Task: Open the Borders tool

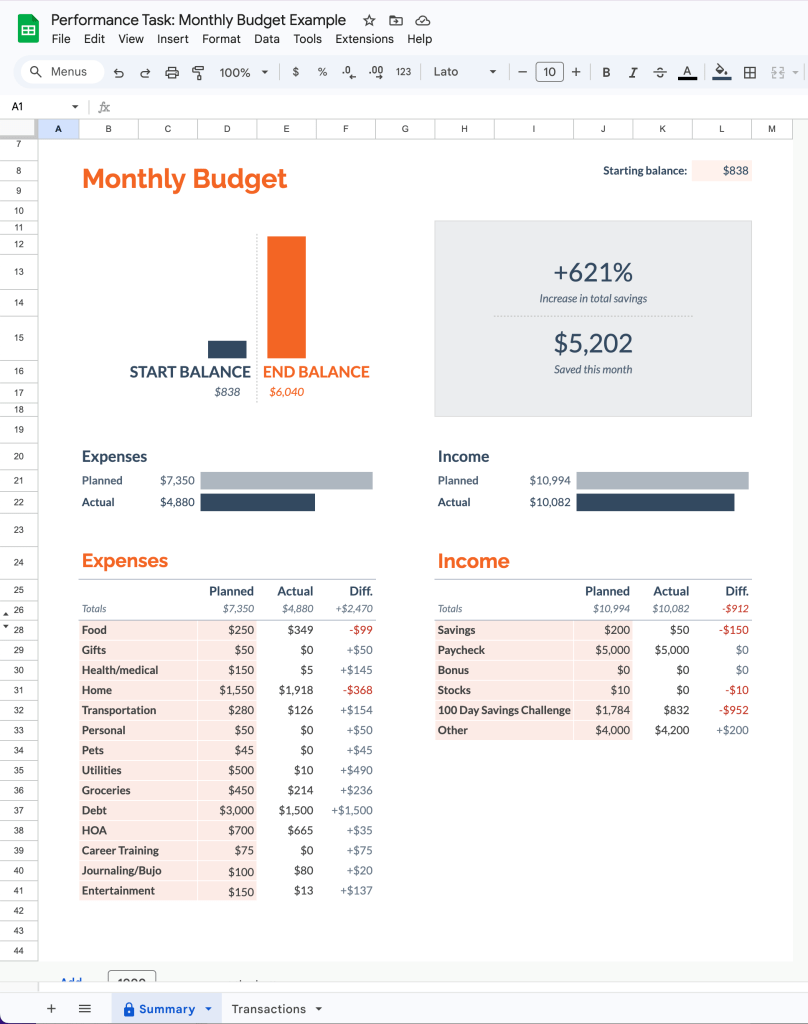Action: click(749, 72)
